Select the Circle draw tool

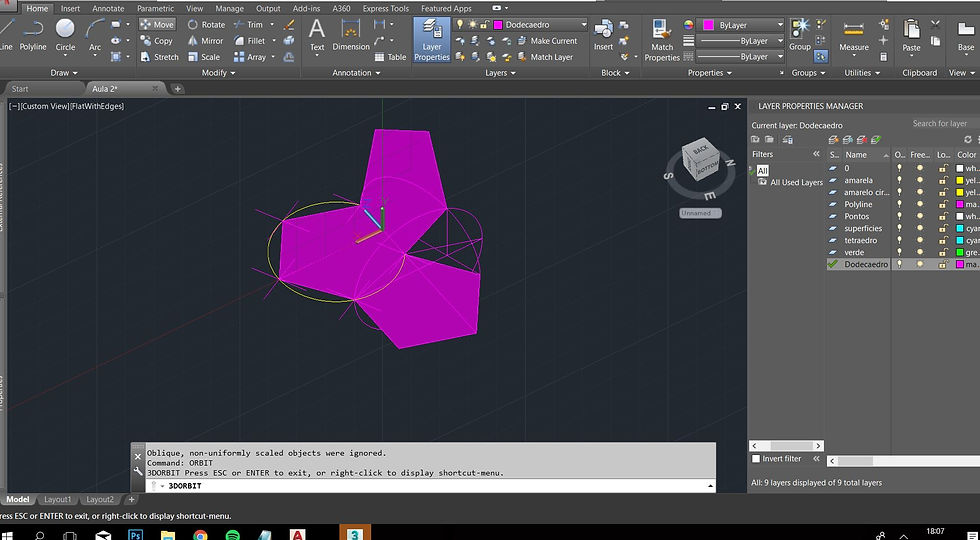[65, 35]
